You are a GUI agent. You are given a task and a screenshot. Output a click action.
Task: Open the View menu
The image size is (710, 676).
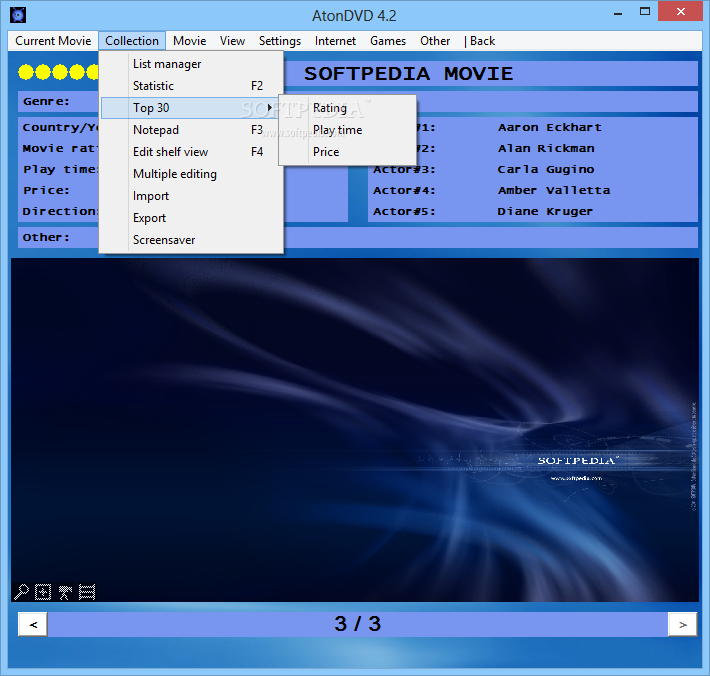232,41
